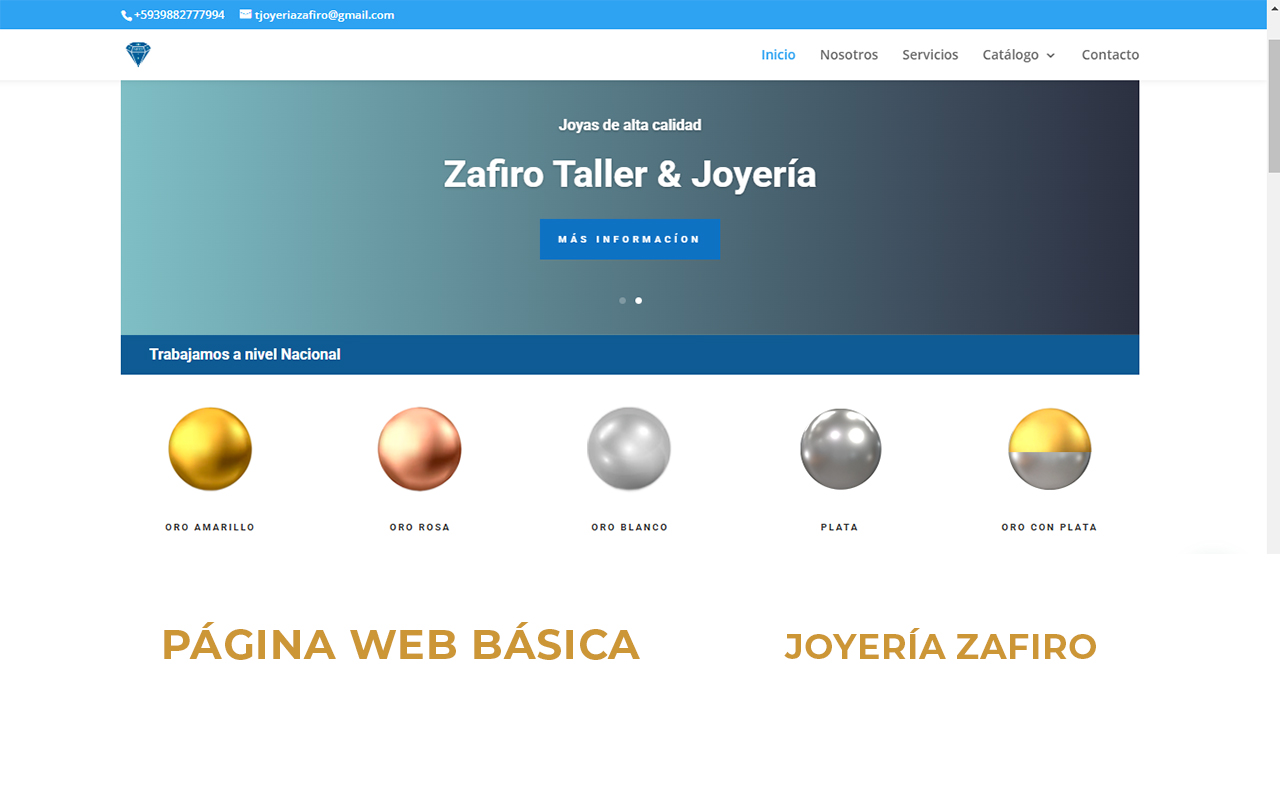Click the envelope email icon
This screenshot has height=793, width=1280.
point(246,15)
